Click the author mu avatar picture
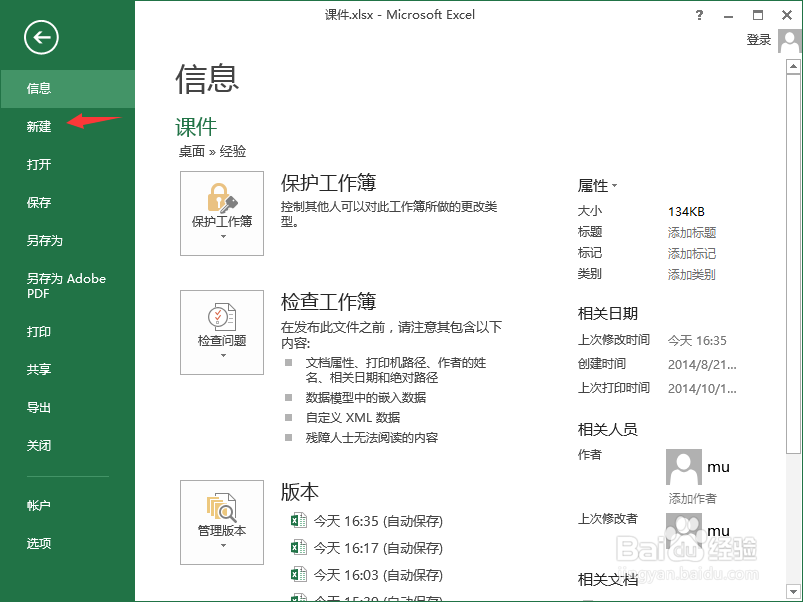Image resolution: width=803 pixels, height=602 pixels. [x=684, y=467]
